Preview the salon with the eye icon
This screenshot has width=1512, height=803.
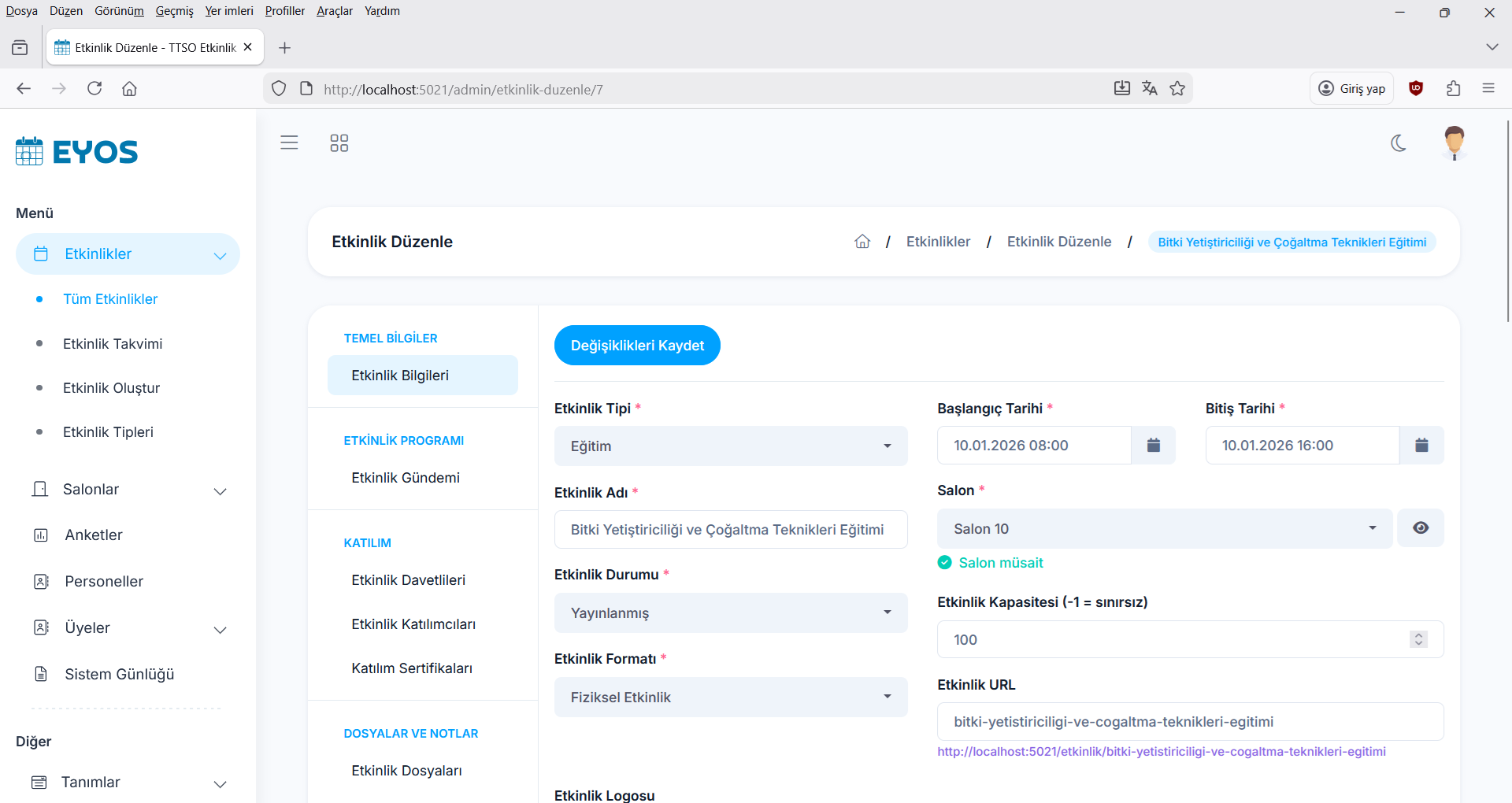(1420, 528)
